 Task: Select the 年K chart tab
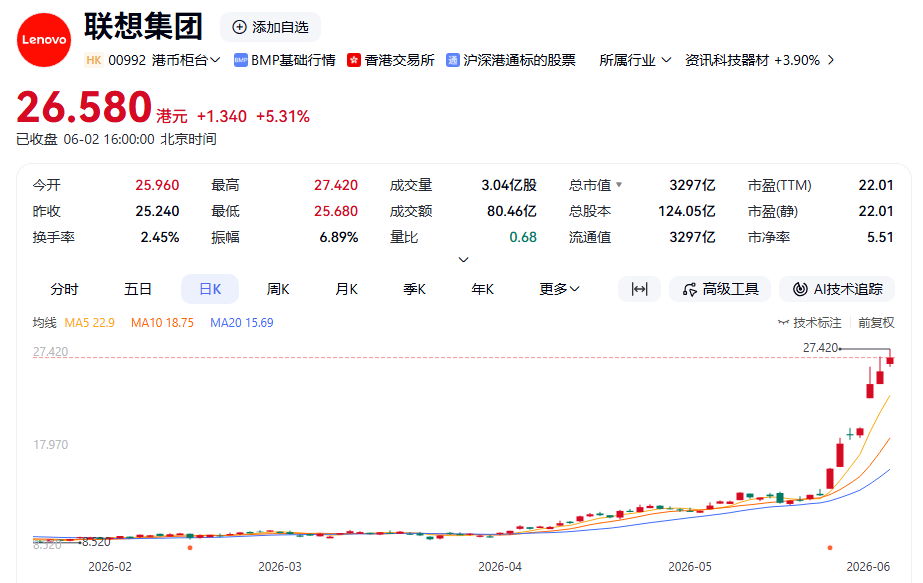[483, 289]
